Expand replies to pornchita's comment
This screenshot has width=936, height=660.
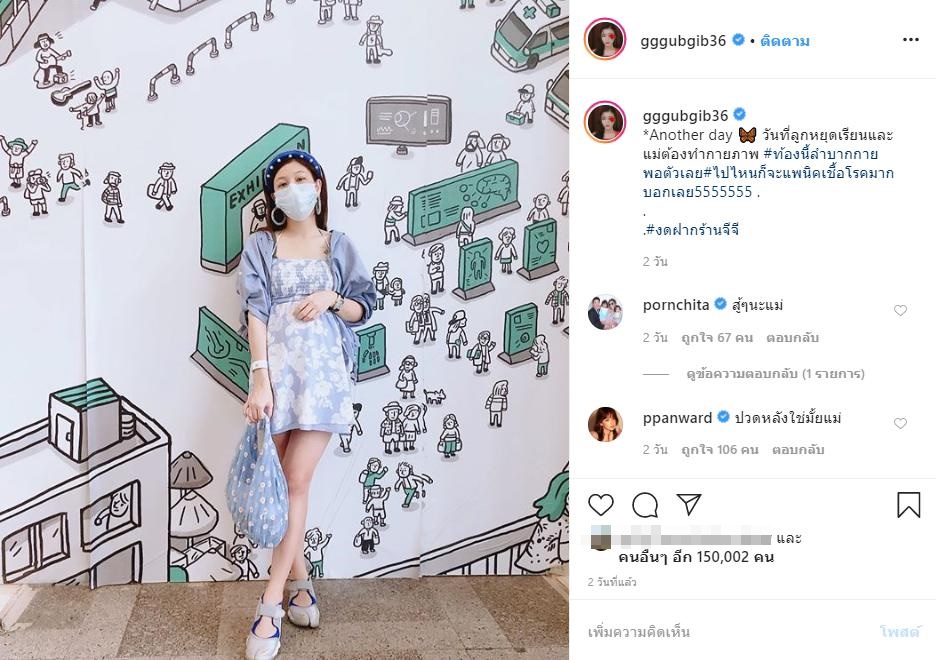pos(775,374)
